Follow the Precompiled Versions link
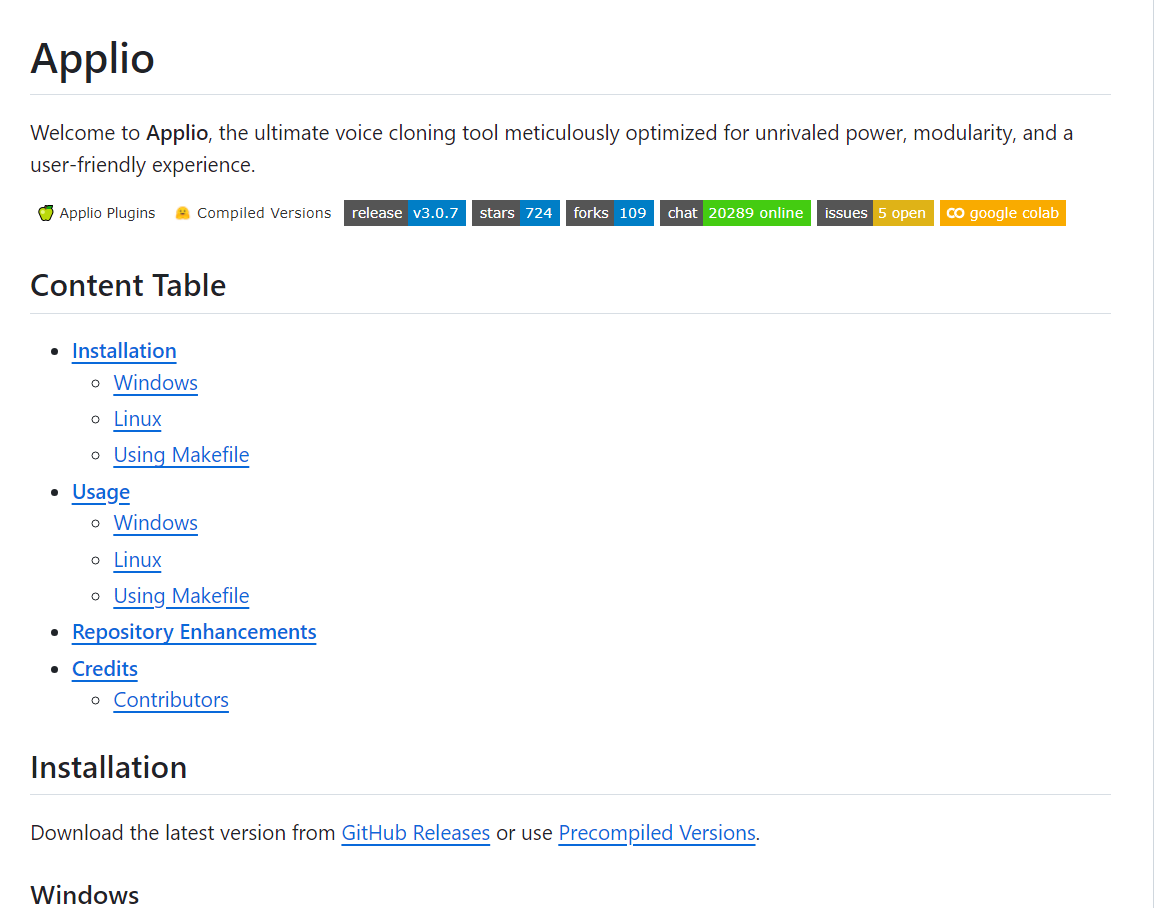This screenshot has height=908, width=1154. (x=657, y=833)
